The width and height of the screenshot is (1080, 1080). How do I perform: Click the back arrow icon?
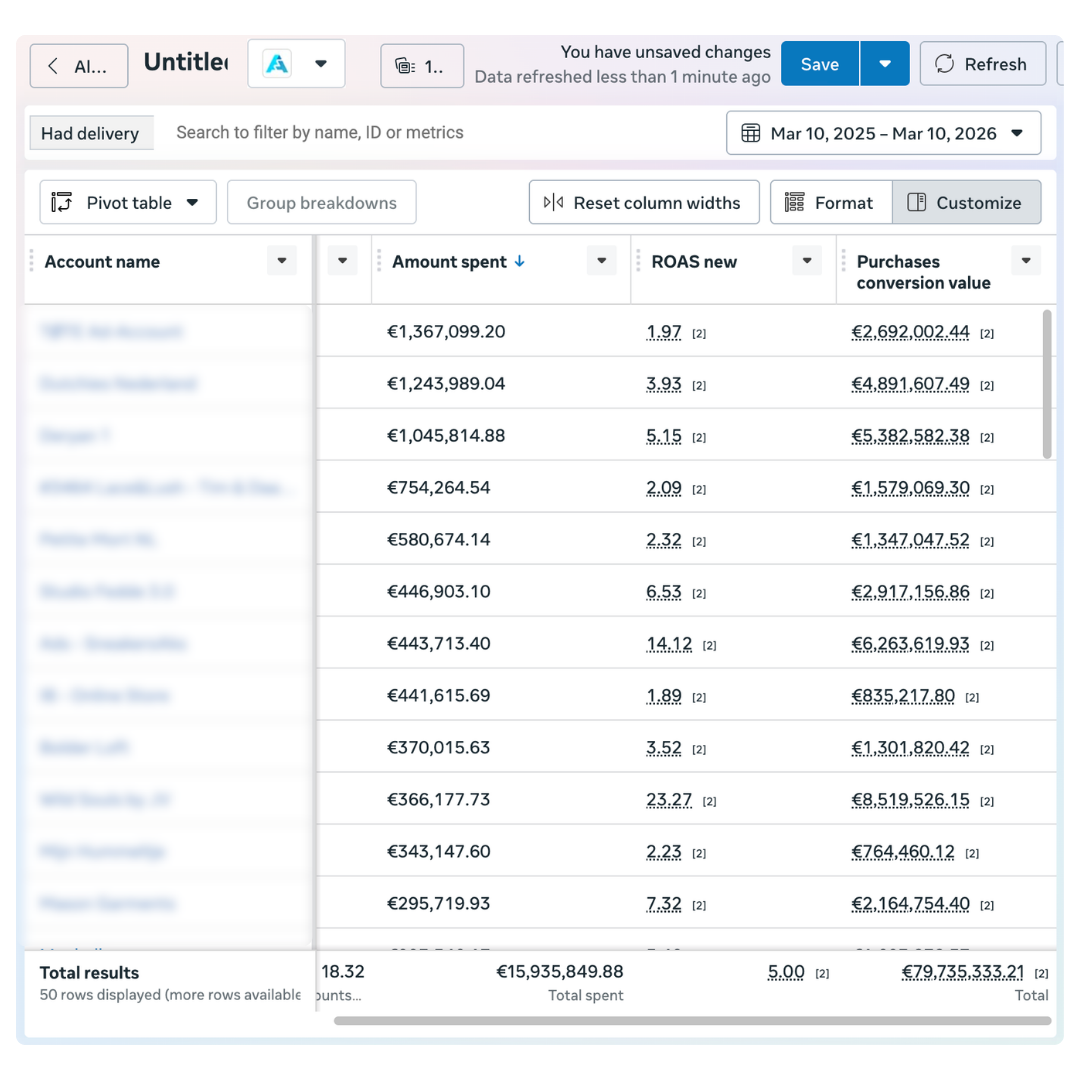[x=54, y=66]
